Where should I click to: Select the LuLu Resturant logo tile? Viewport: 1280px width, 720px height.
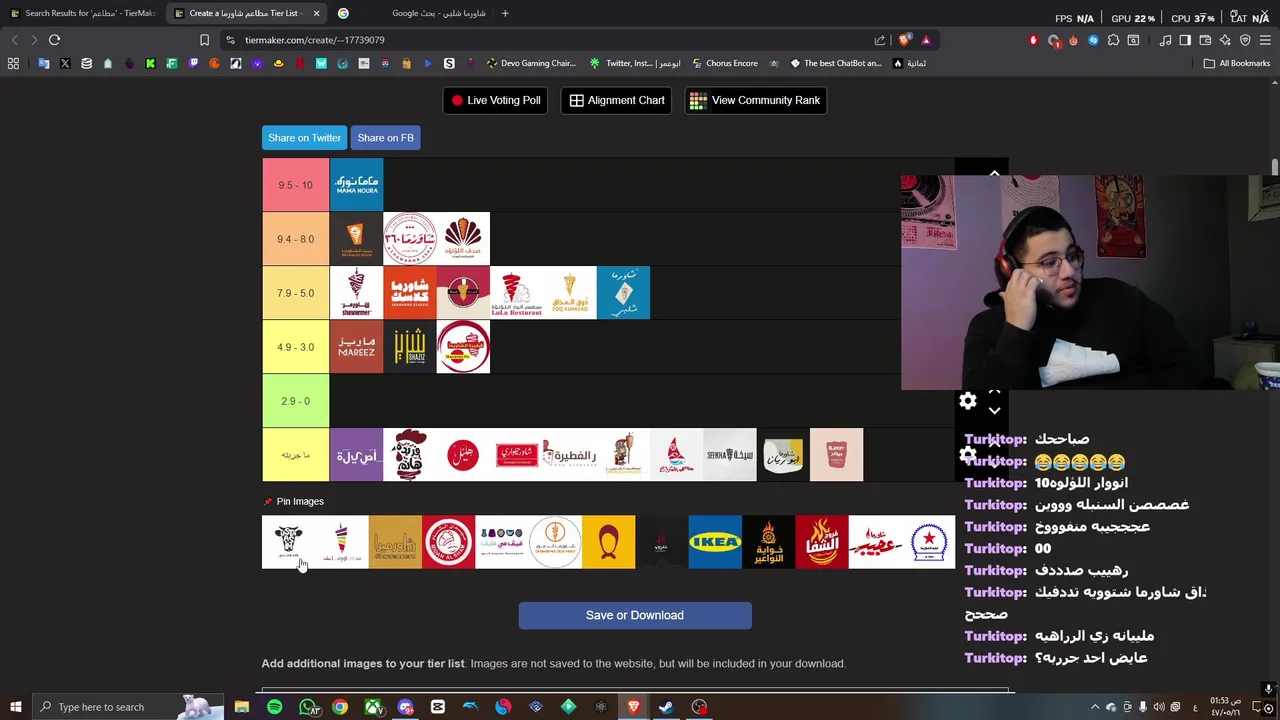(x=516, y=293)
